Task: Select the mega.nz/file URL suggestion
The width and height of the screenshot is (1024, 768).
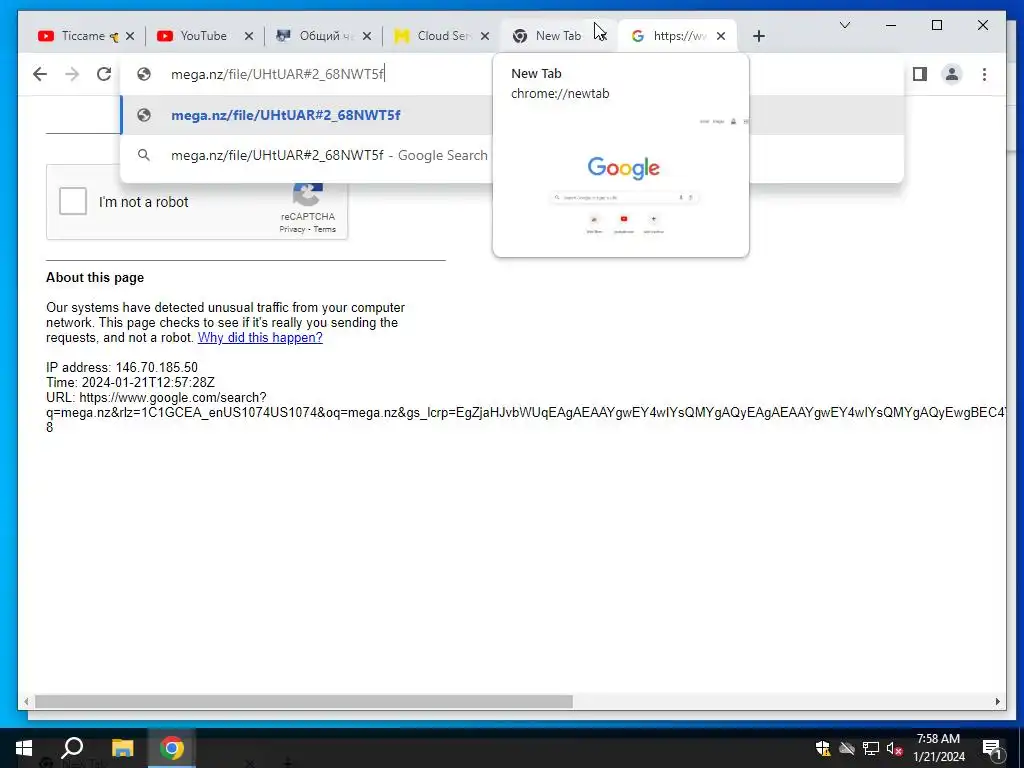Action: click(x=307, y=116)
